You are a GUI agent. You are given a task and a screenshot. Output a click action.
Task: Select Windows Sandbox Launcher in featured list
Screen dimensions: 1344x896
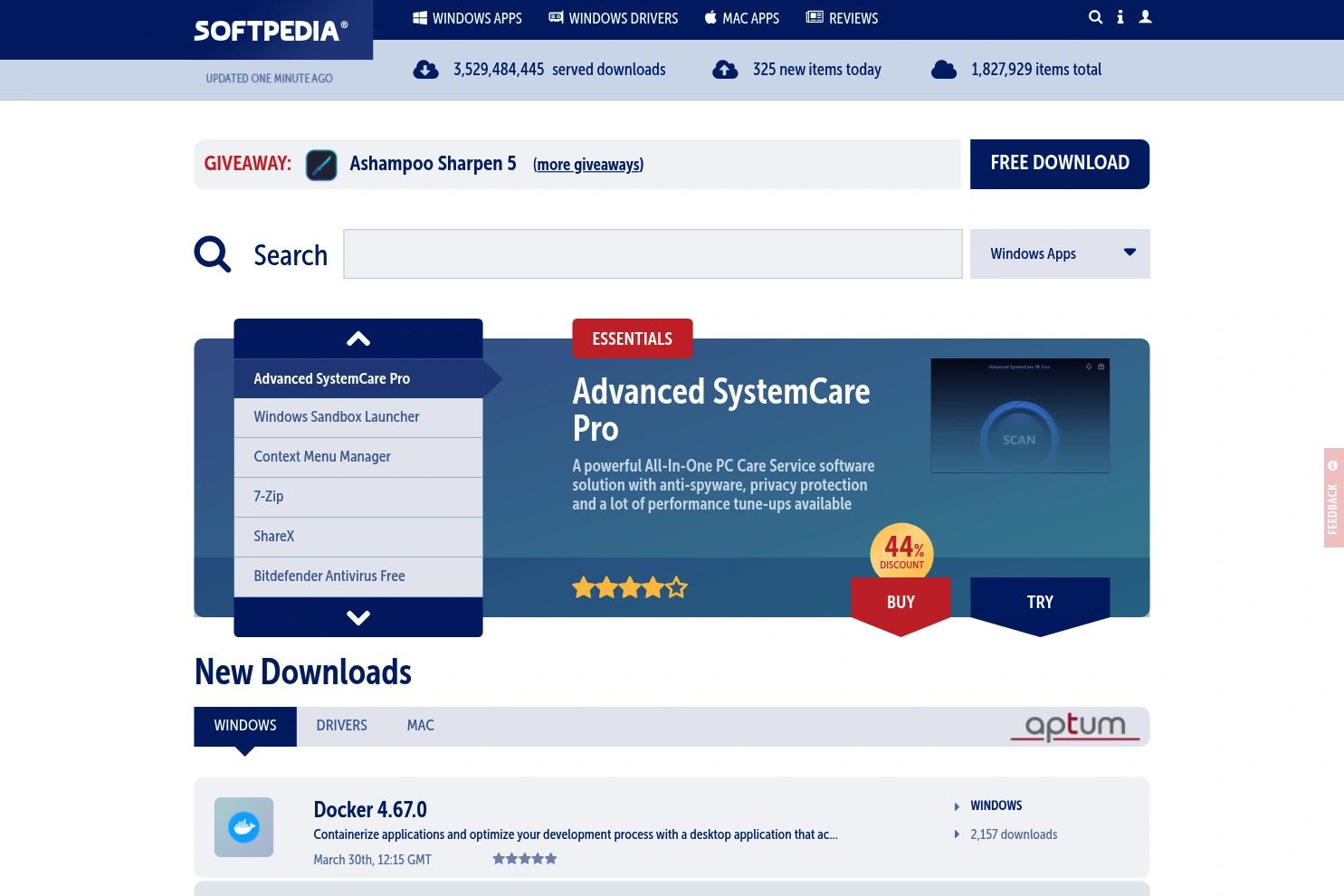pyautogui.click(x=358, y=417)
